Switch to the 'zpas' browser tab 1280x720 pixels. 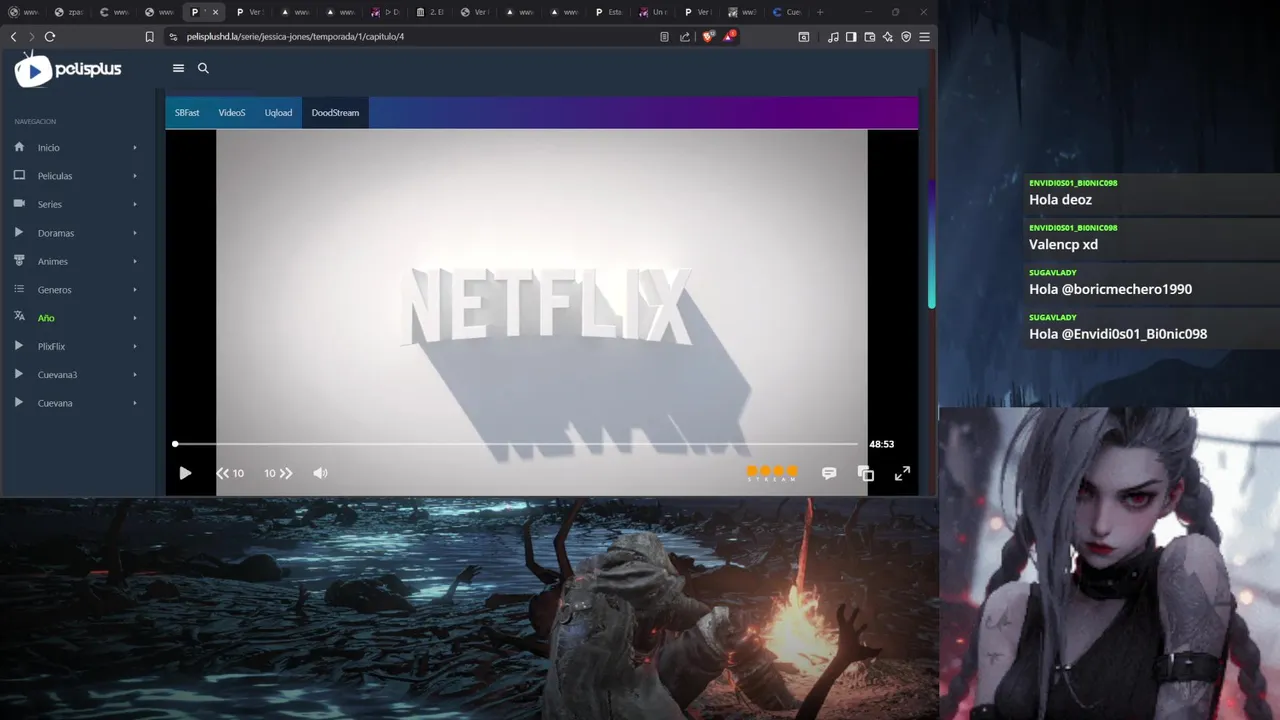tap(68, 12)
